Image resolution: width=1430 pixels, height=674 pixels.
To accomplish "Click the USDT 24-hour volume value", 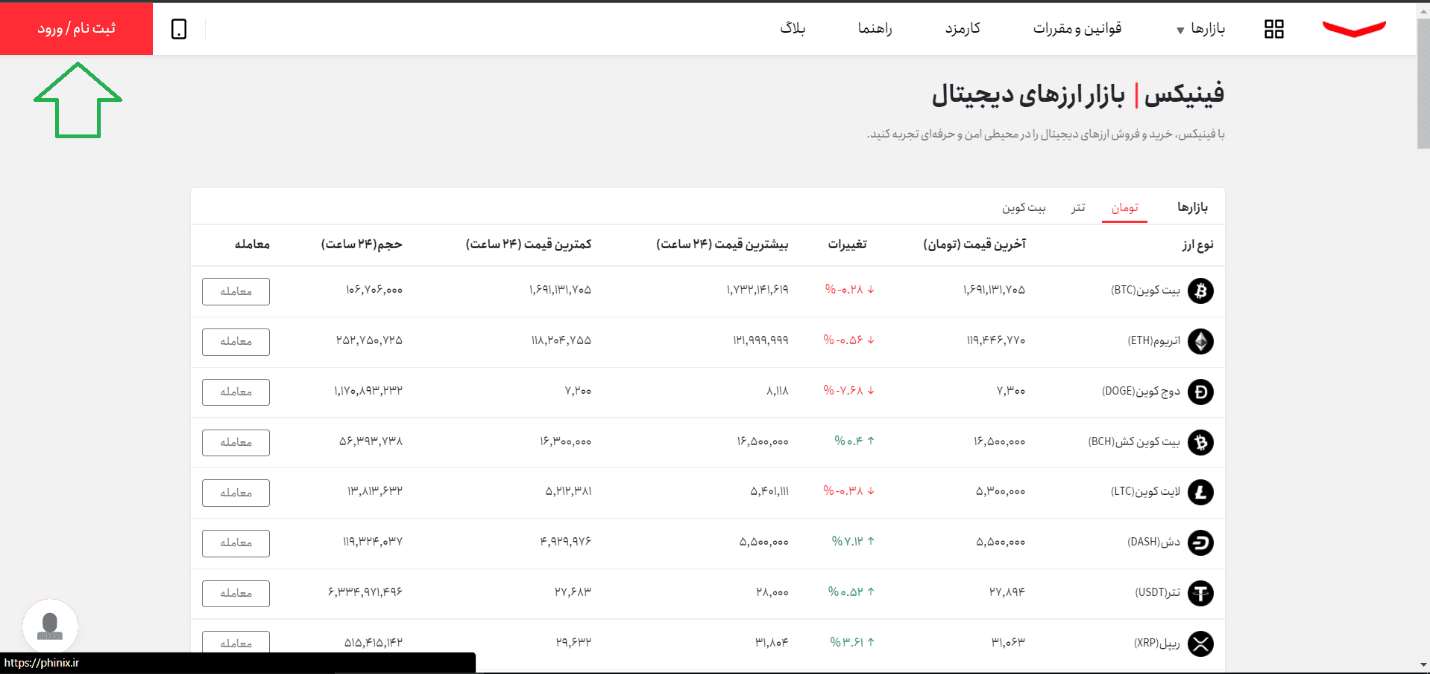I will [x=365, y=593].
